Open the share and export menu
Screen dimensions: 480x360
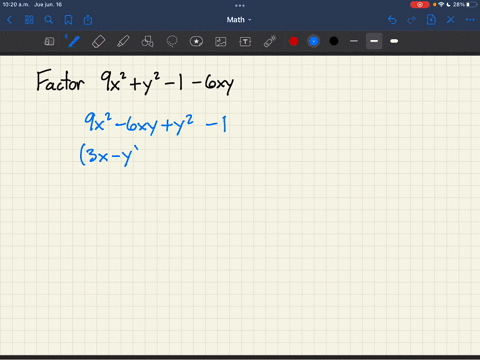tap(88, 20)
